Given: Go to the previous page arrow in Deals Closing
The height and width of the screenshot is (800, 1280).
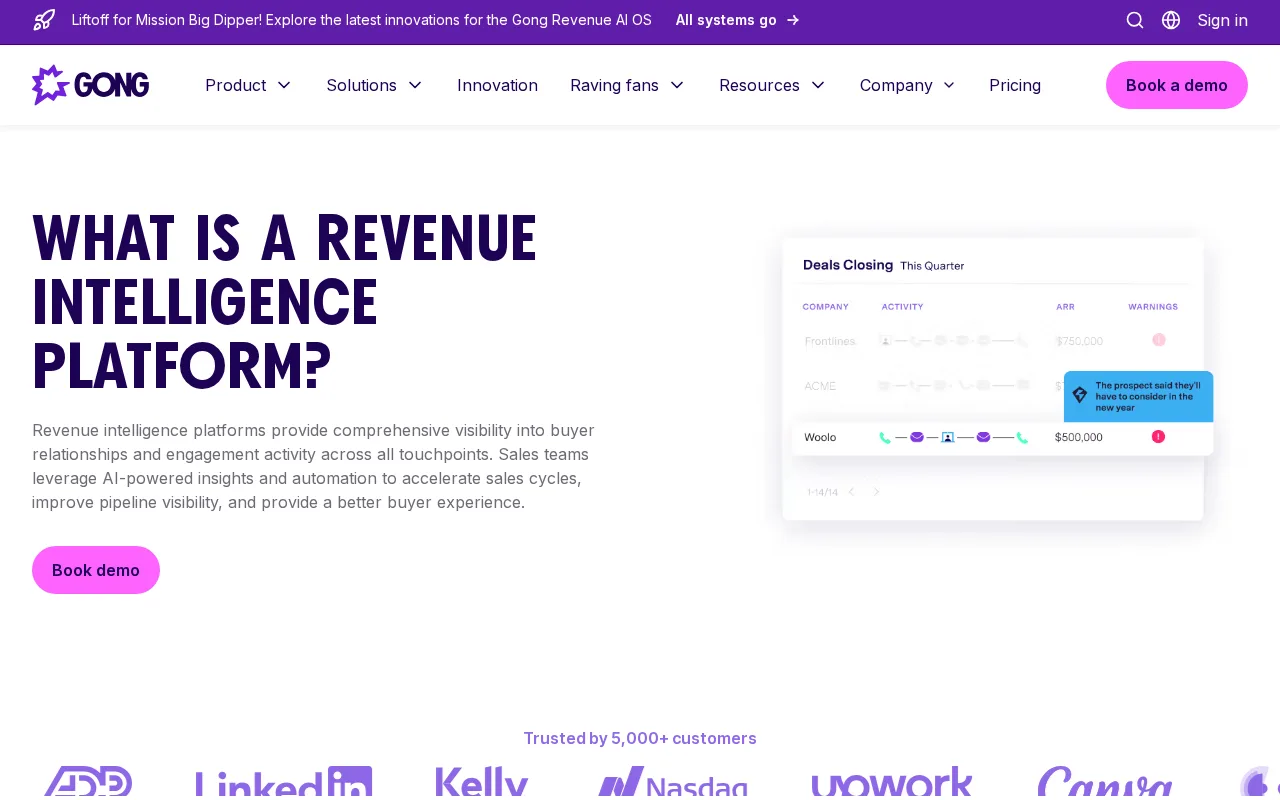Looking at the screenshot, I should pyautogui.click(x=852, y=492).
